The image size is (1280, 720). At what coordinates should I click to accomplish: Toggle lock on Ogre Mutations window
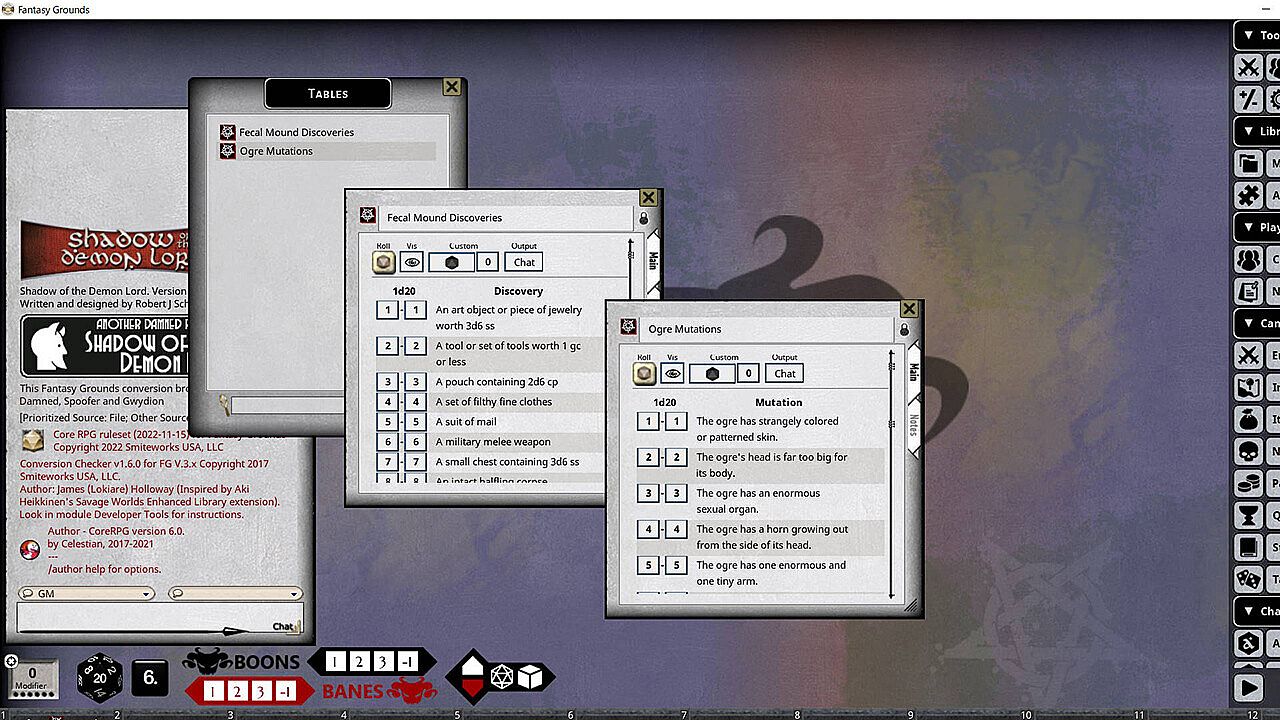(x=904, y=330)
